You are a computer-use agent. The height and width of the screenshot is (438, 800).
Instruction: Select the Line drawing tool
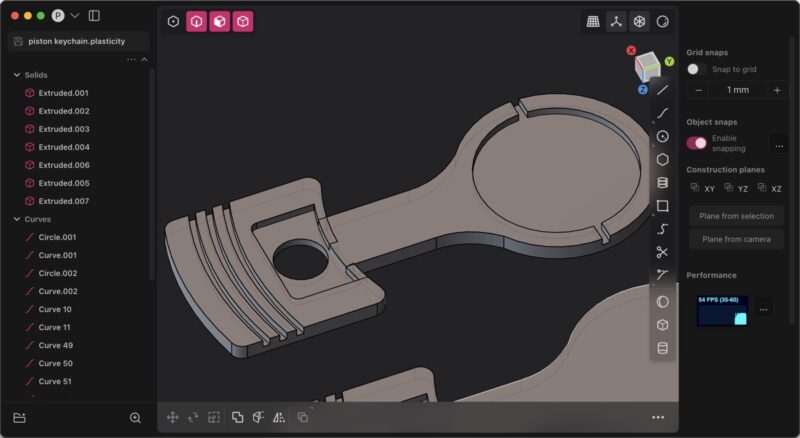coord(662,90)
